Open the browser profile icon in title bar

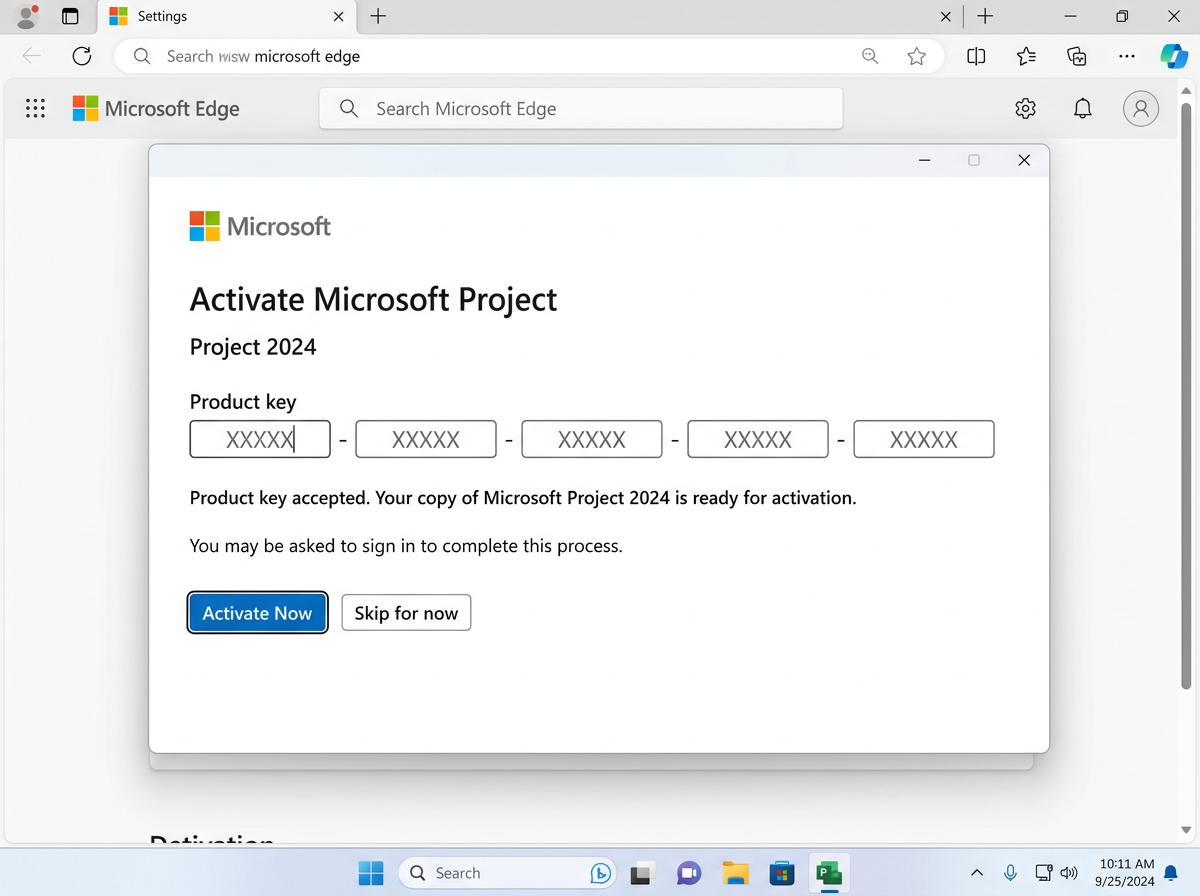click(x=27, y=16)
